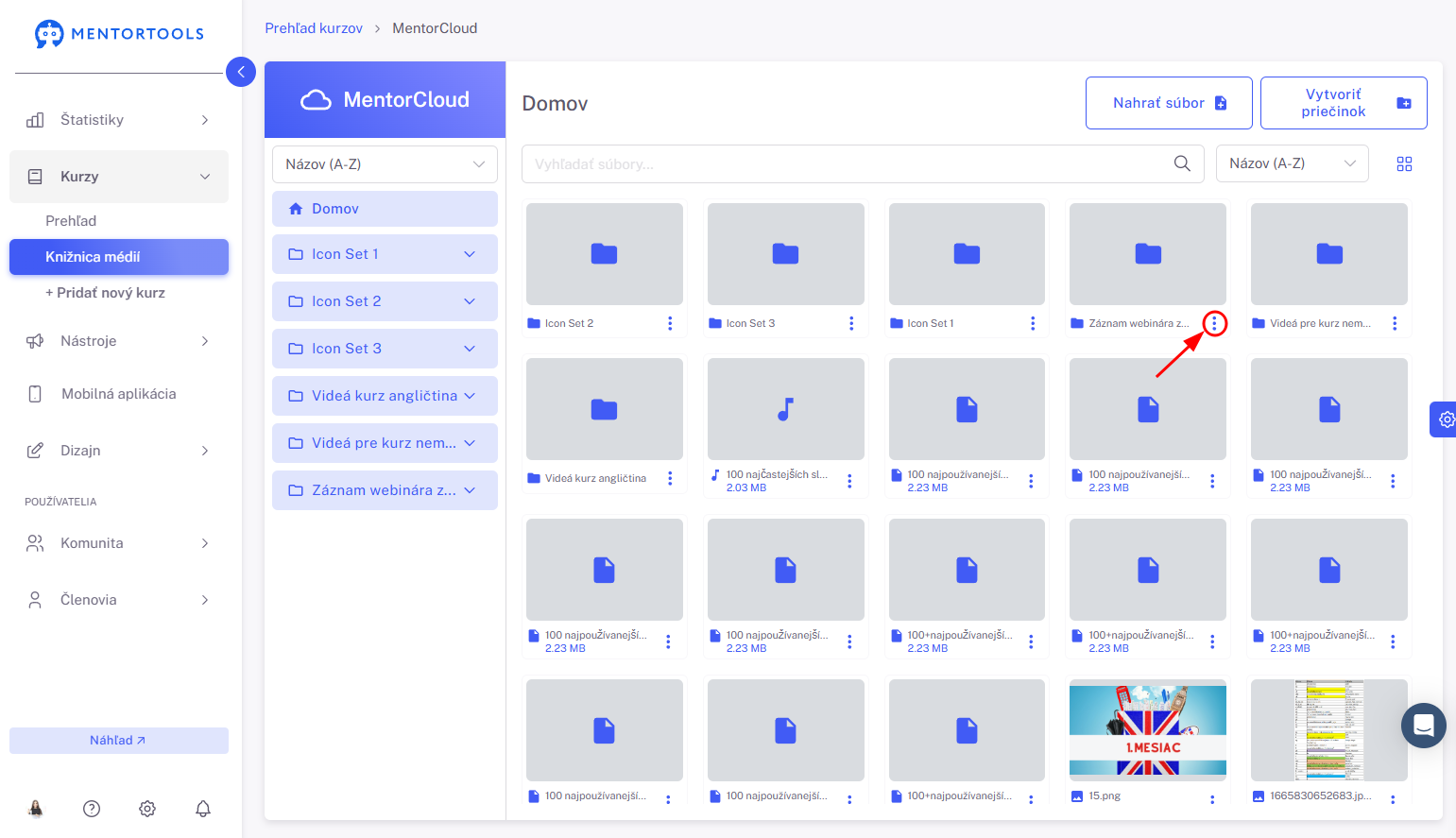1456x838 pixels.
Task: Collapse the sidebar with arrow button
Action: pos(241,72)
